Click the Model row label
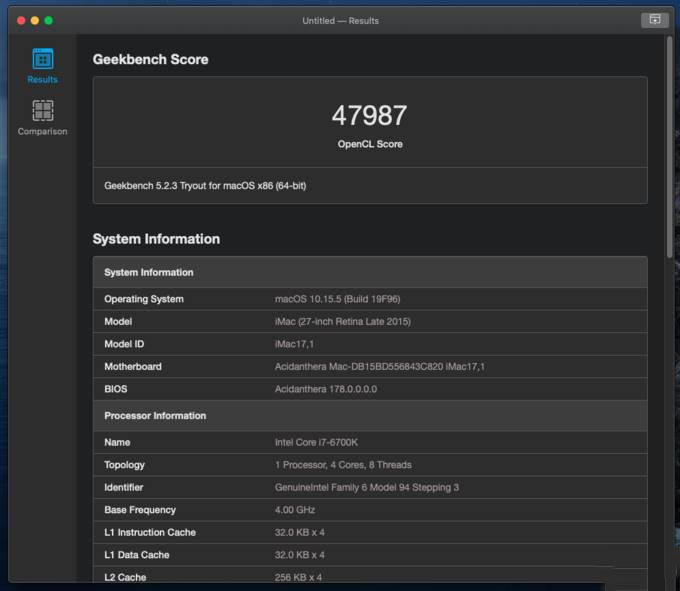680x591 pixels. (x=118, y=322)
